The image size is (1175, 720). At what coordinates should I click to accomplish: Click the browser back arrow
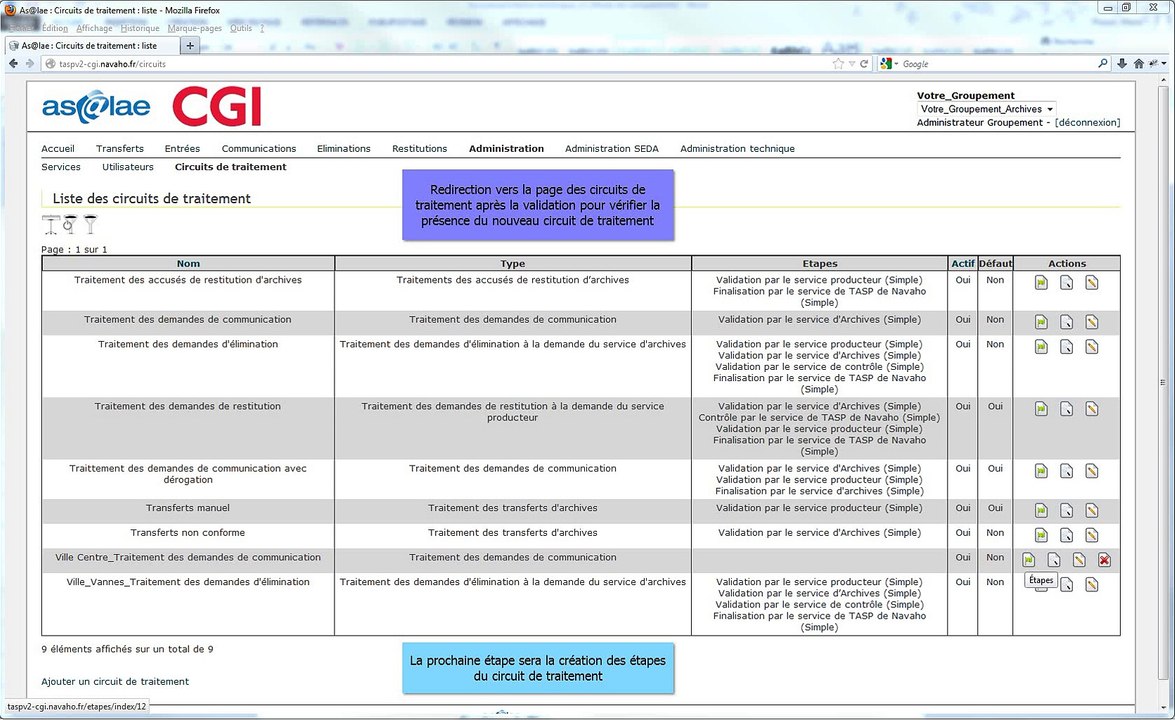13,64
